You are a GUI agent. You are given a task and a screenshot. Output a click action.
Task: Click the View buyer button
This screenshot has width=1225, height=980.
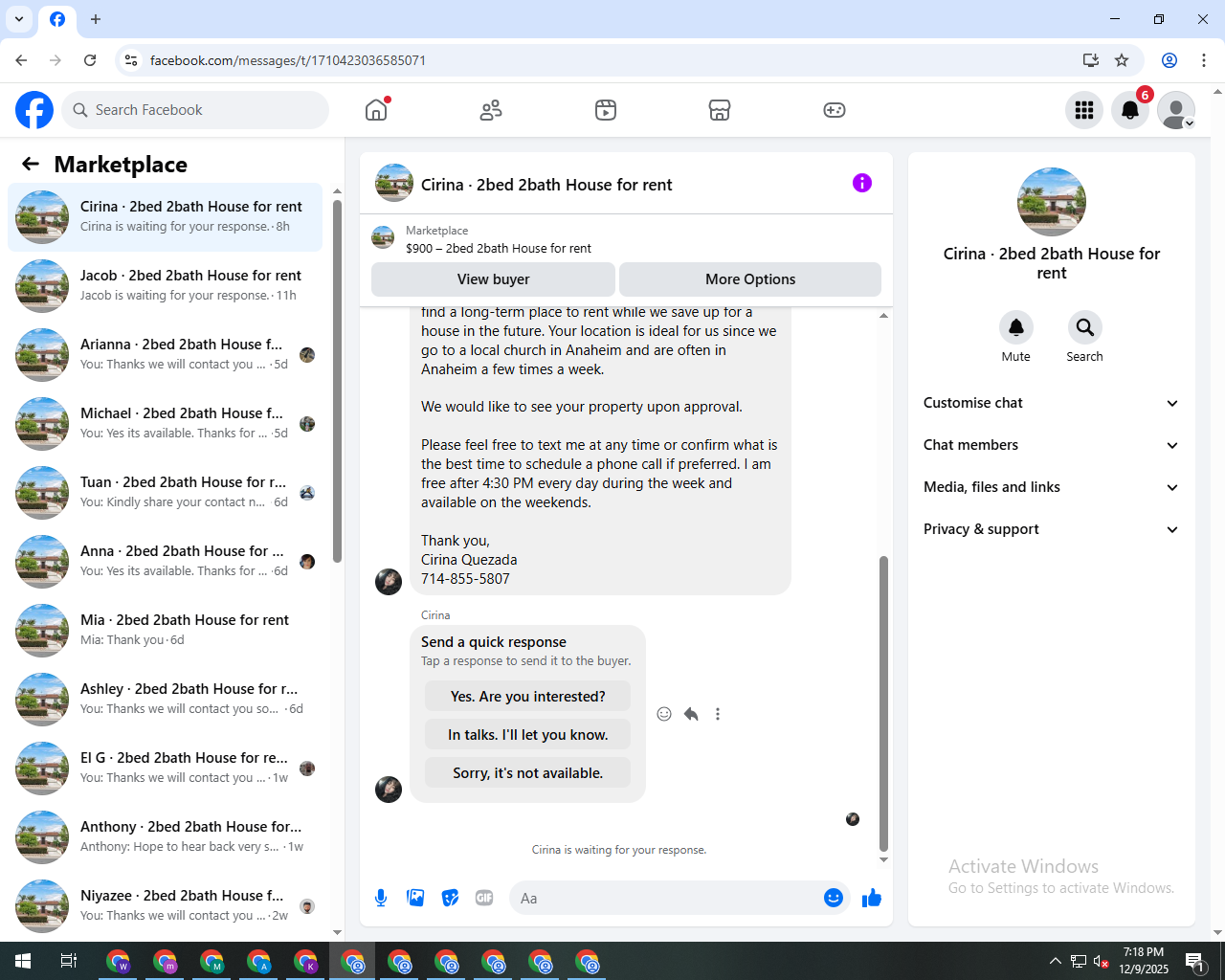493,279
